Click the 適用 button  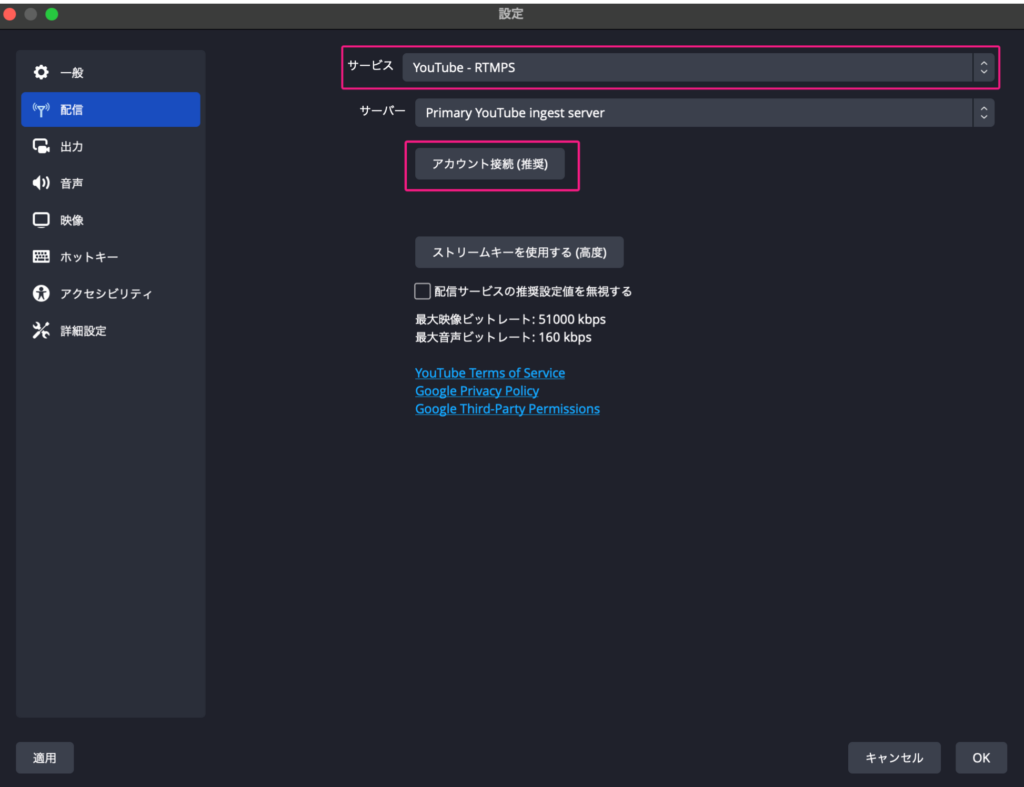click(x=44, y=758)
